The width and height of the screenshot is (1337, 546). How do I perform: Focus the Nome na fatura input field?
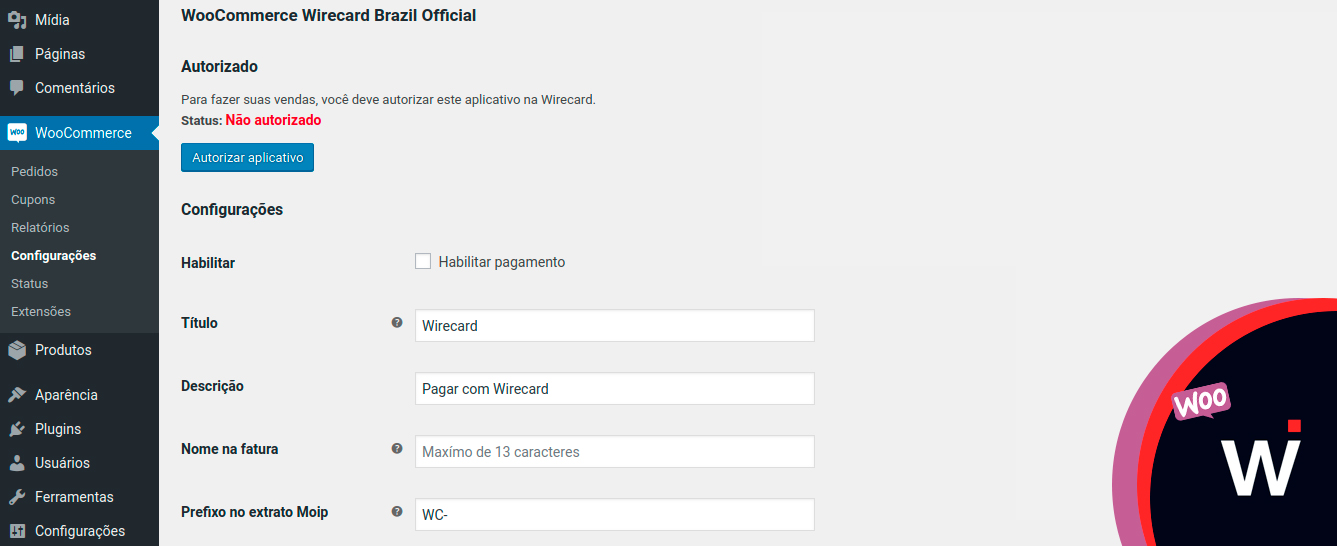pyautogui.click(x=614, y=452)
